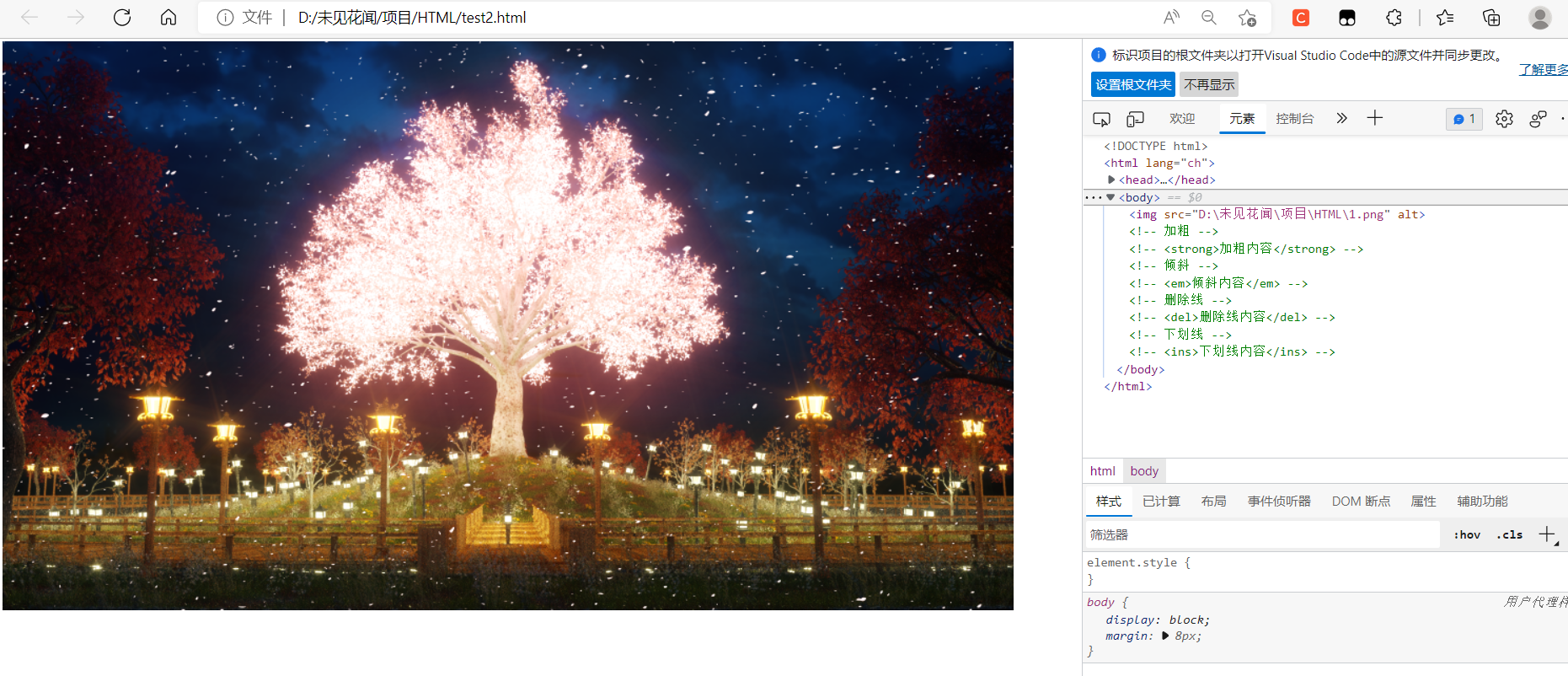Switch to the DOM 断点 tab
Image resolution: width=1568 pixels, height=676 pixels.
[1361, 502]
